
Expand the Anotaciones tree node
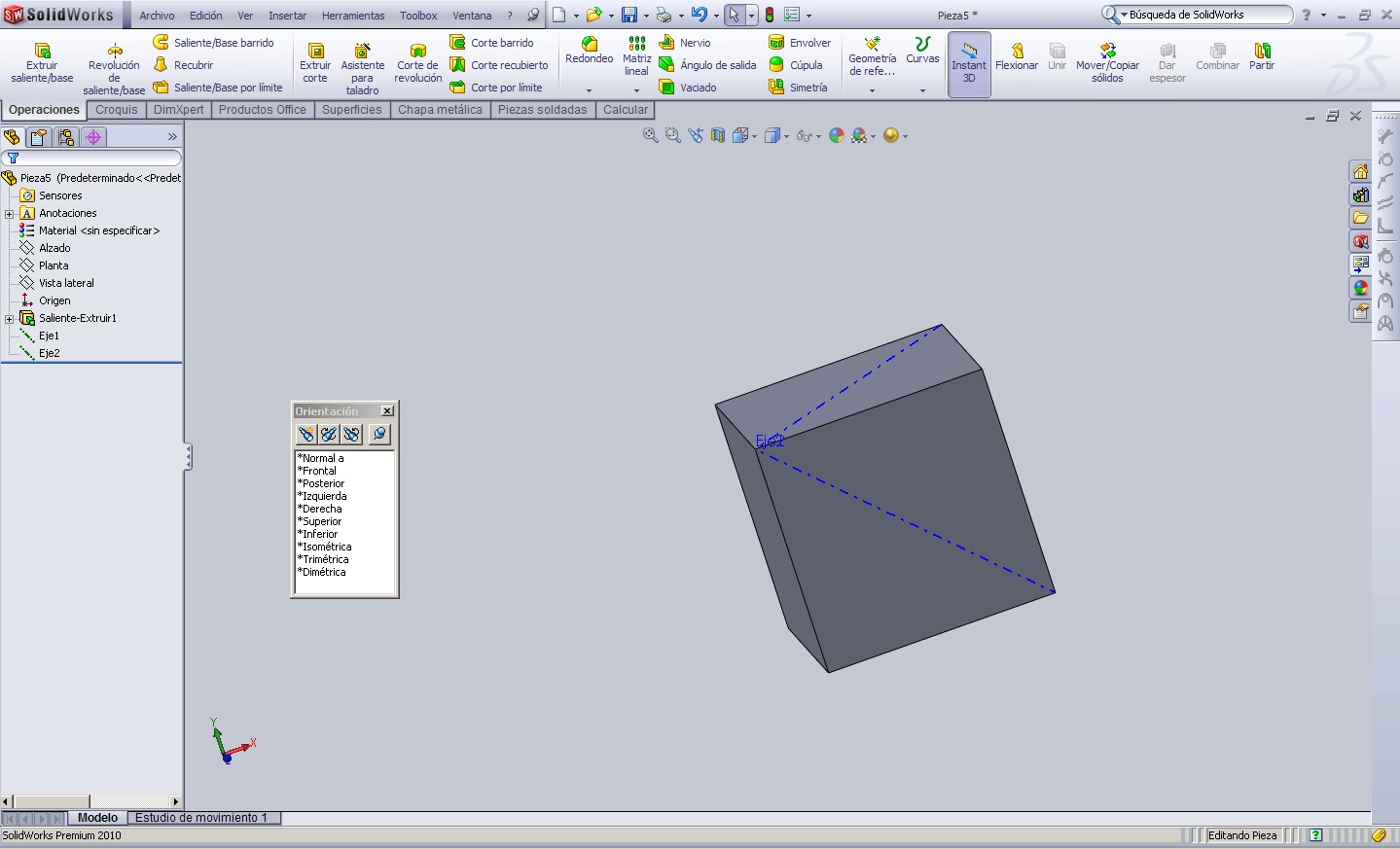[10, 213]
